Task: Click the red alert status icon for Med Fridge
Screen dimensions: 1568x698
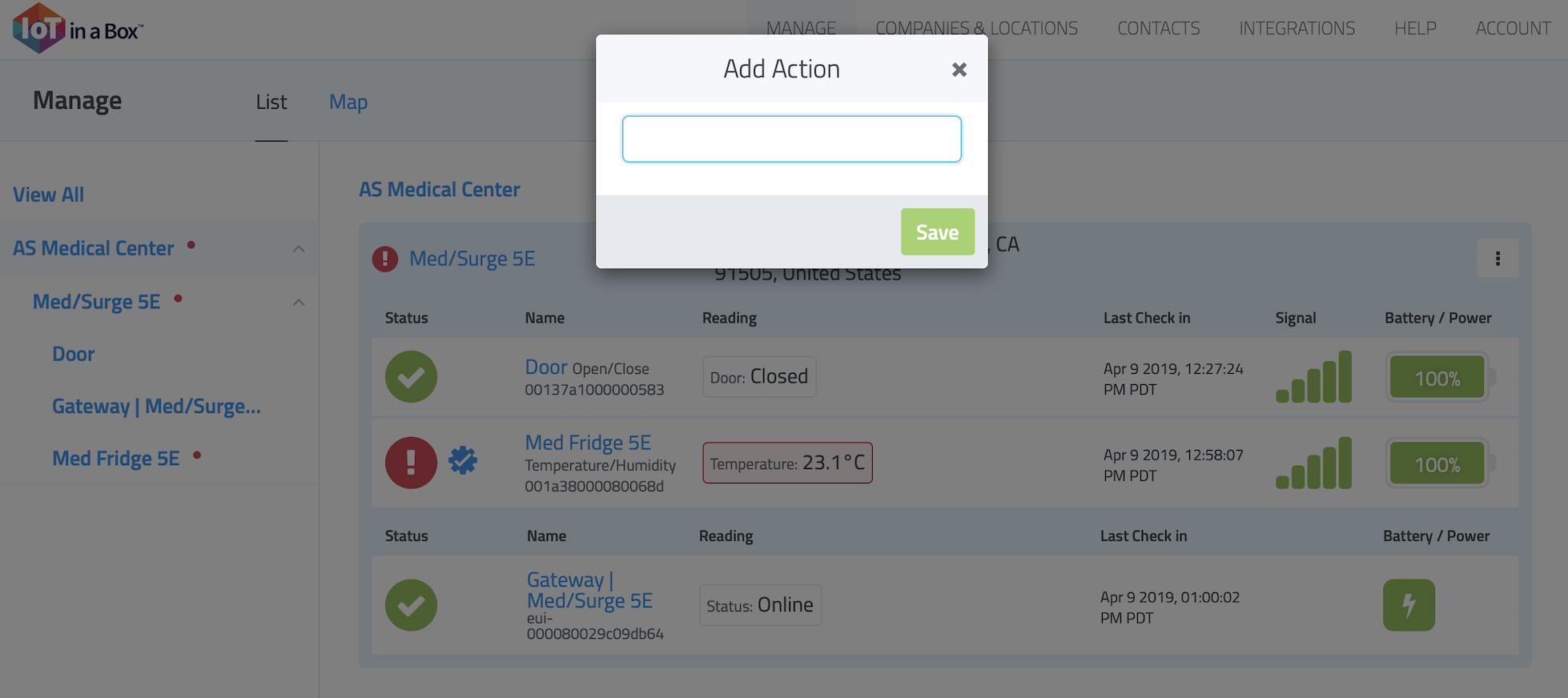Action: 411,463
